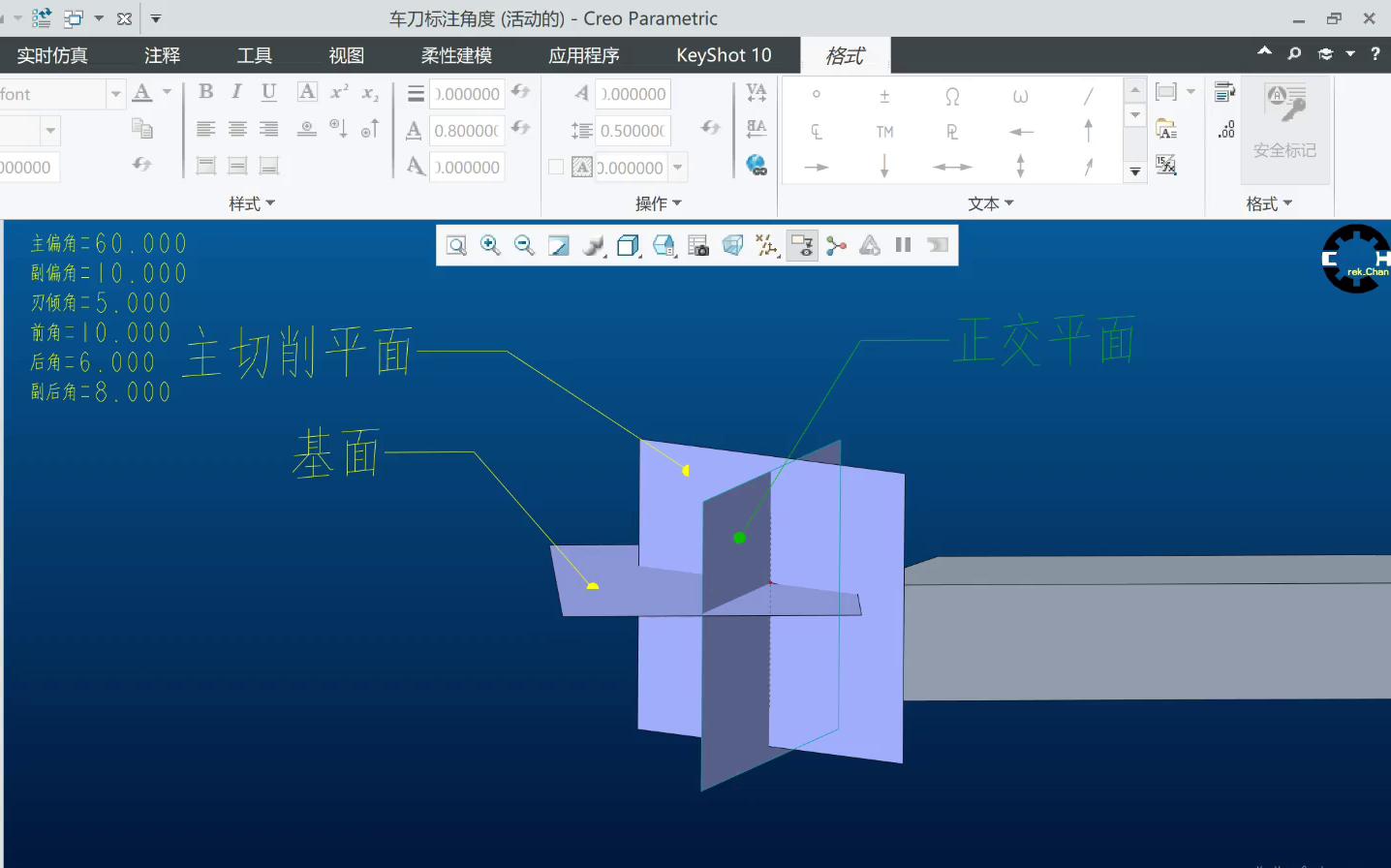Click the Refit view icon
This screenshot has width=1391, height=868.
pyautogui.click(x=456, y=245)
